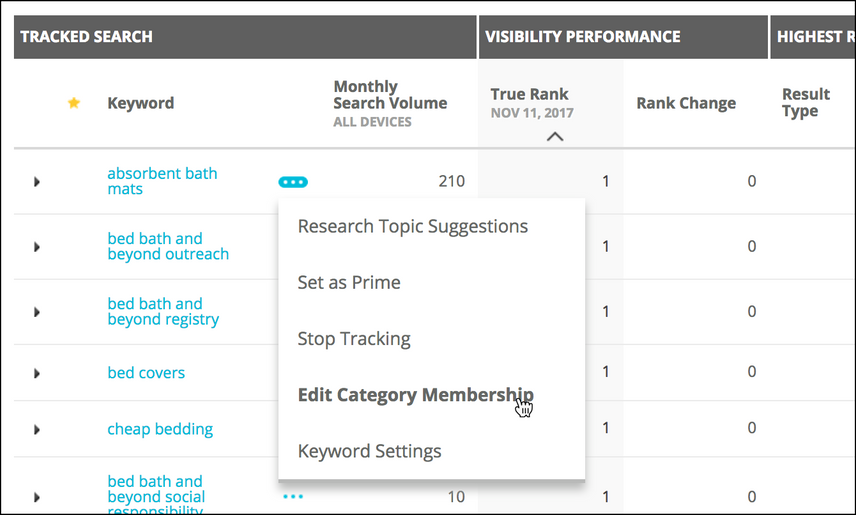Sort by Rank Change column header

click(x=686, y=103)
